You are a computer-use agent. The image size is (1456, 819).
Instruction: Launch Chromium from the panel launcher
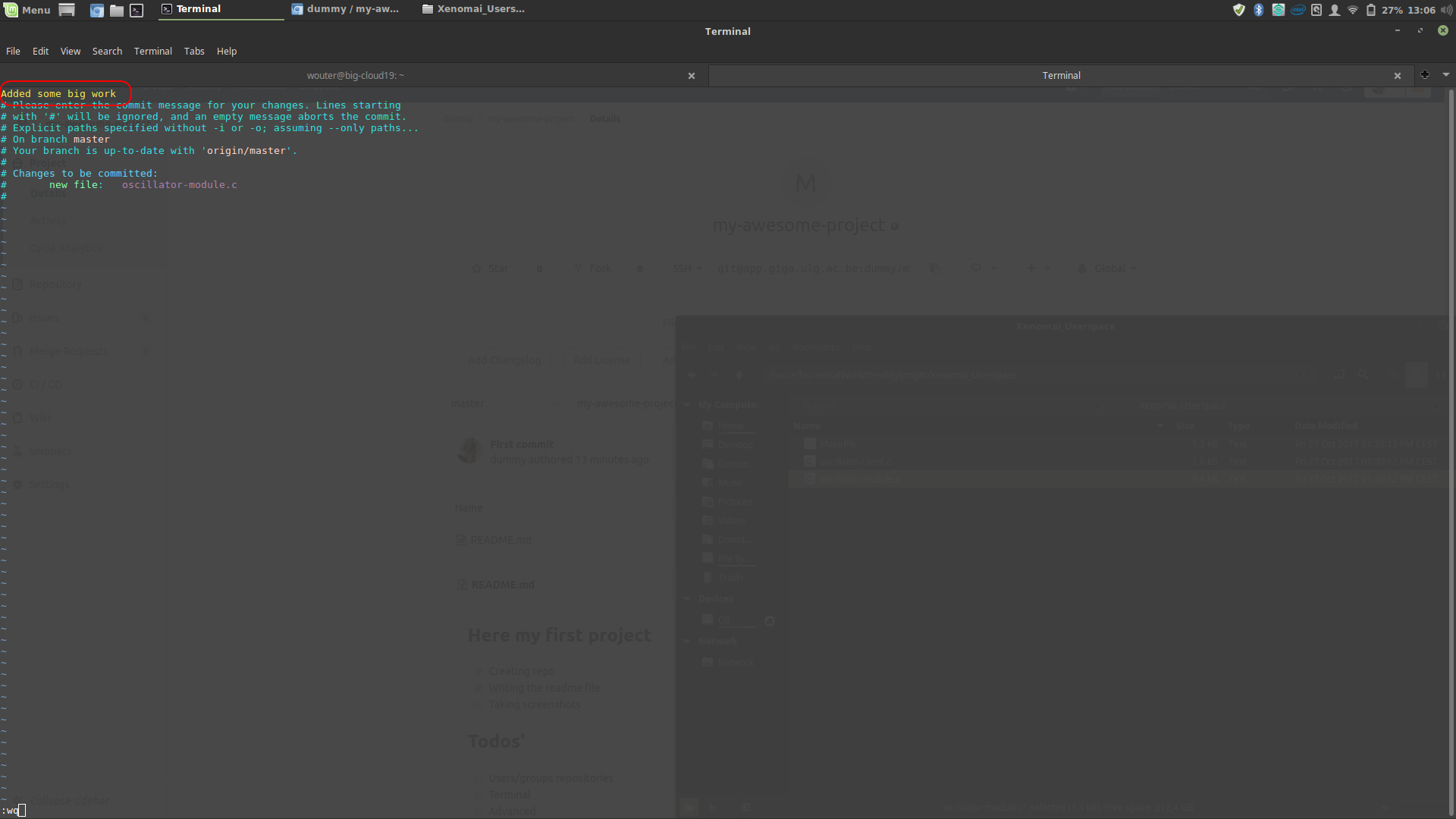pos(96,10)
